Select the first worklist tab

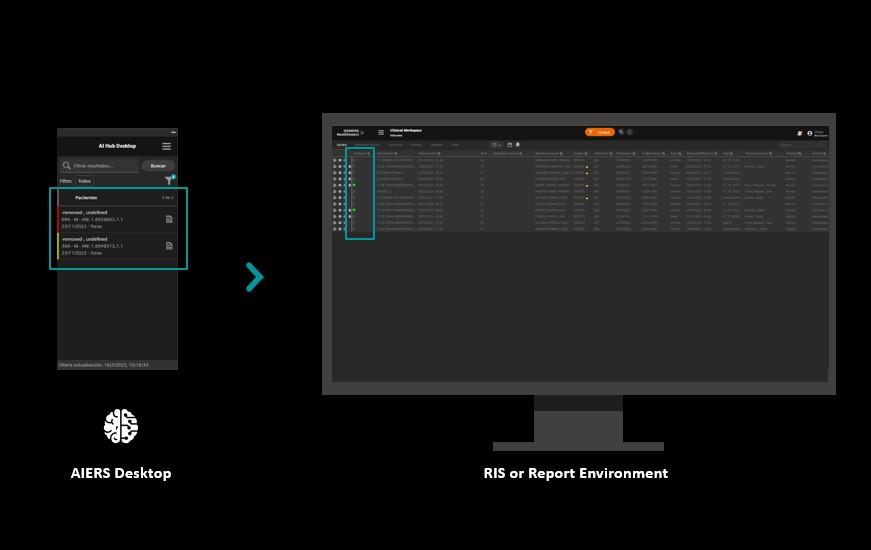coord(342,145)
